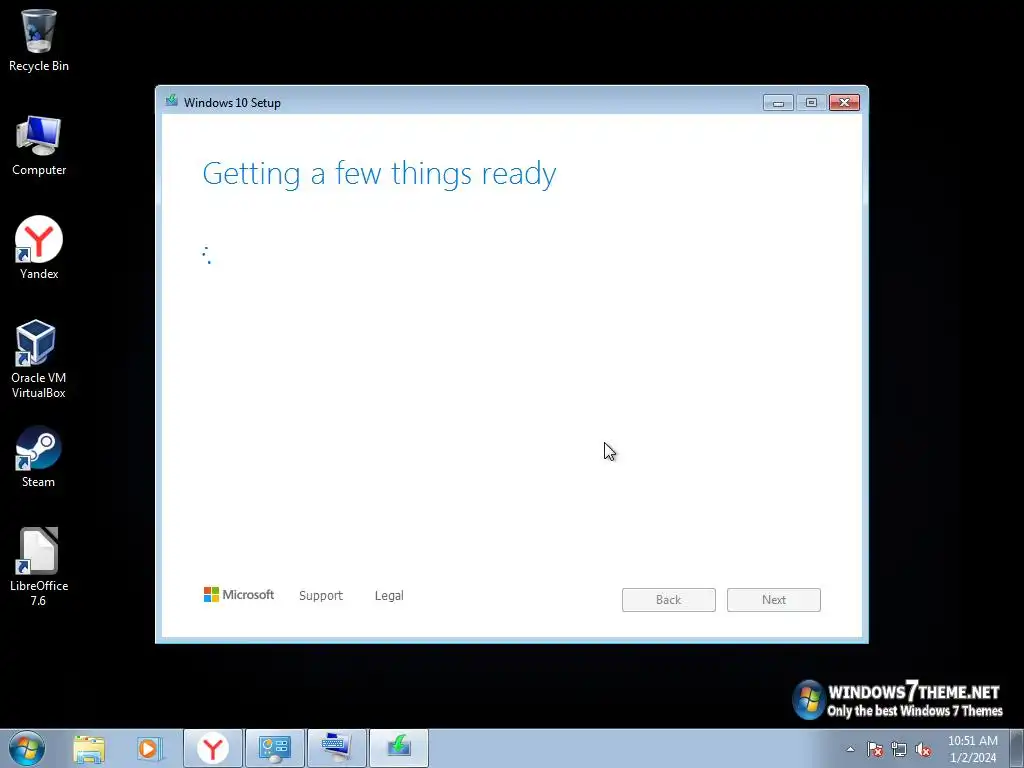
Task: Open the Windows Start menu orb
Action: 27,748
